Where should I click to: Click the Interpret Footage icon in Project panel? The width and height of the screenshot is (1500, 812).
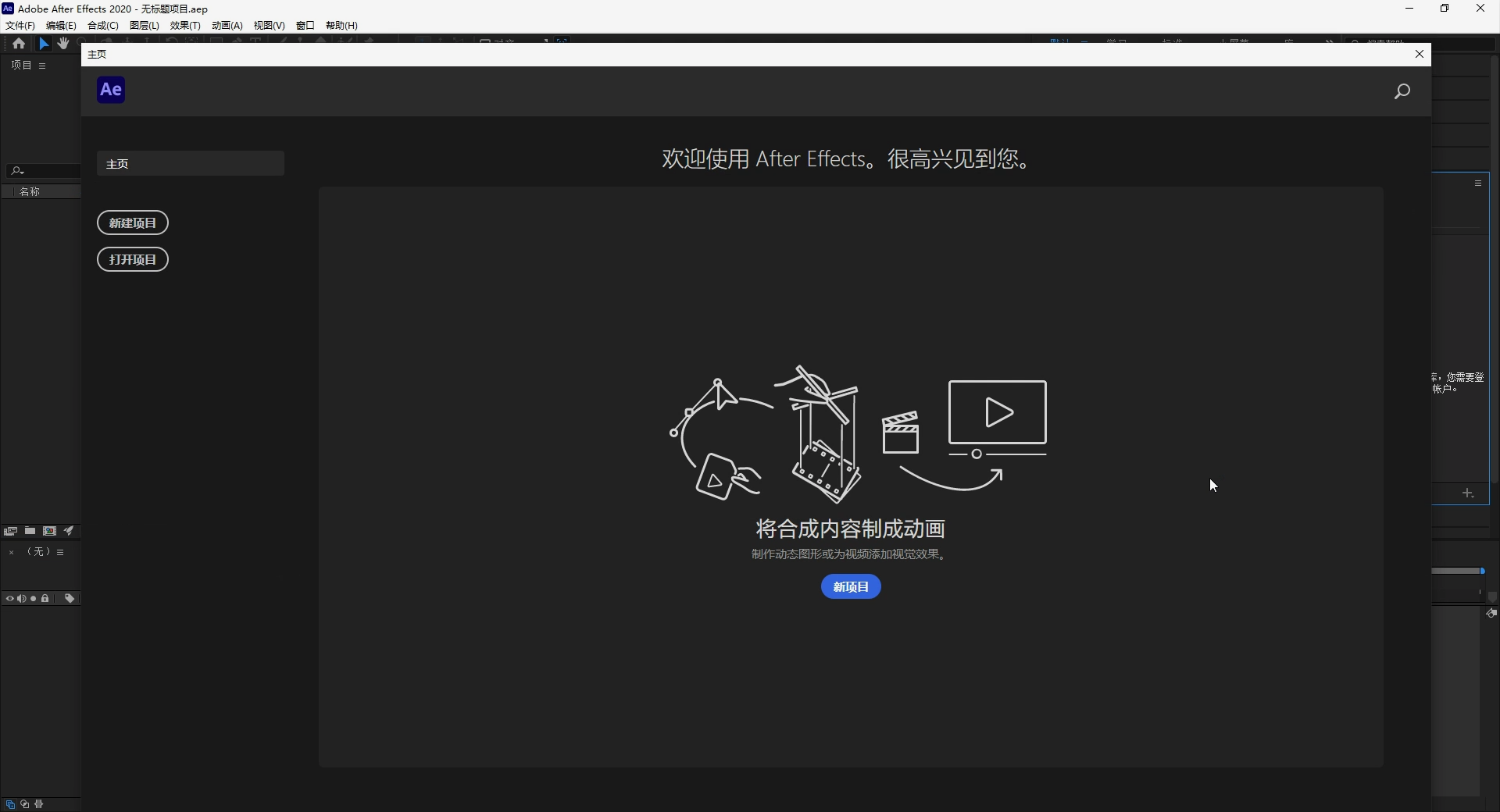pyautogui.click(x=10, y=531)
